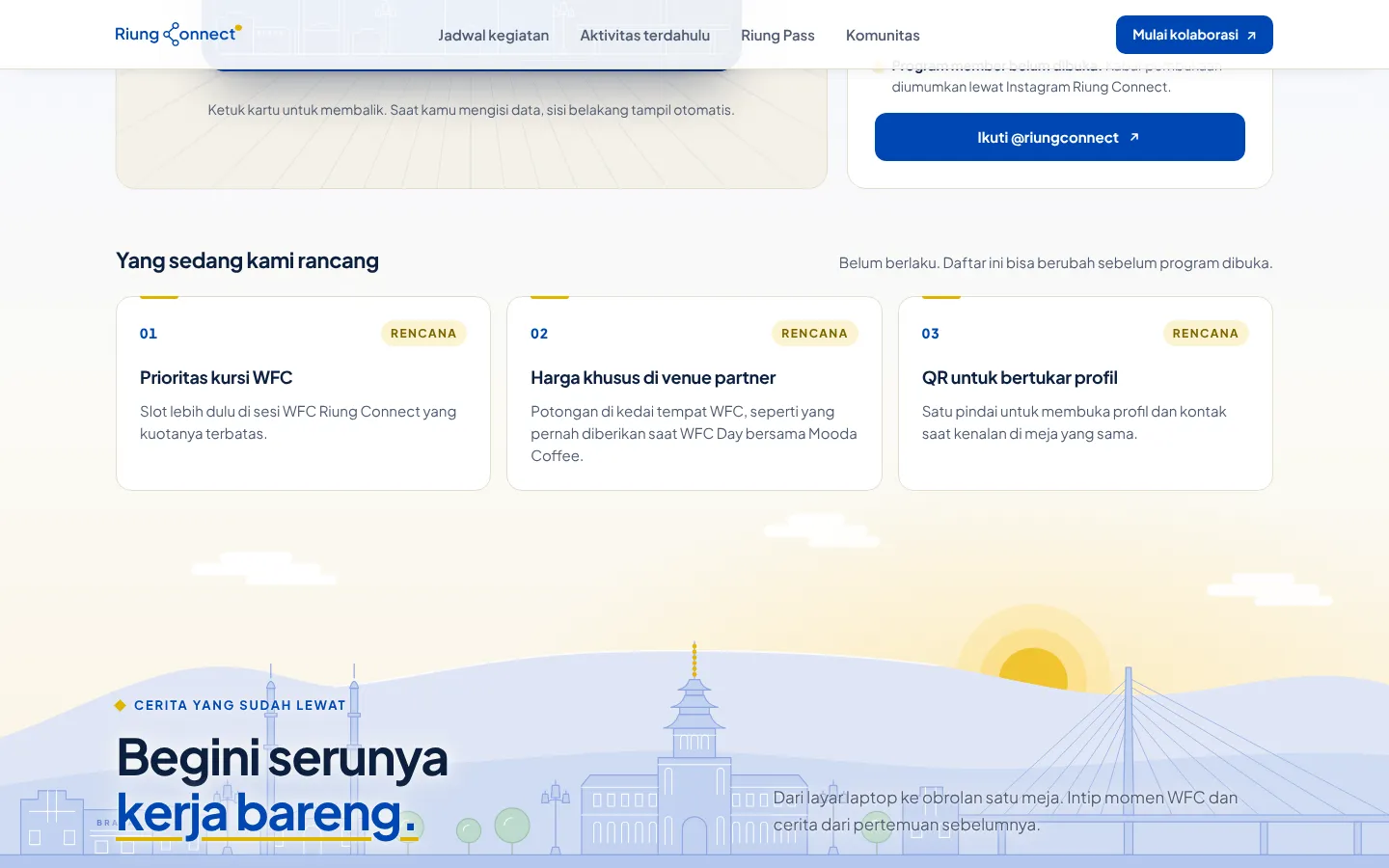
Task: Click the RENCANA badge on card 01
Action: pyautogui.click(x=423, y=333)
